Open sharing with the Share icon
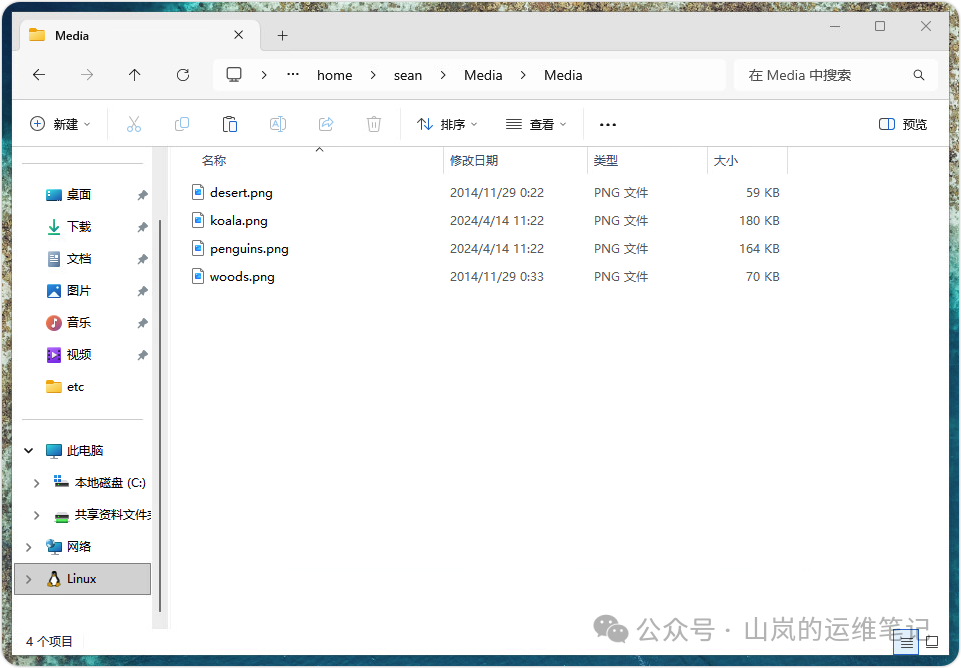961x668 pixels. [325, 123]
